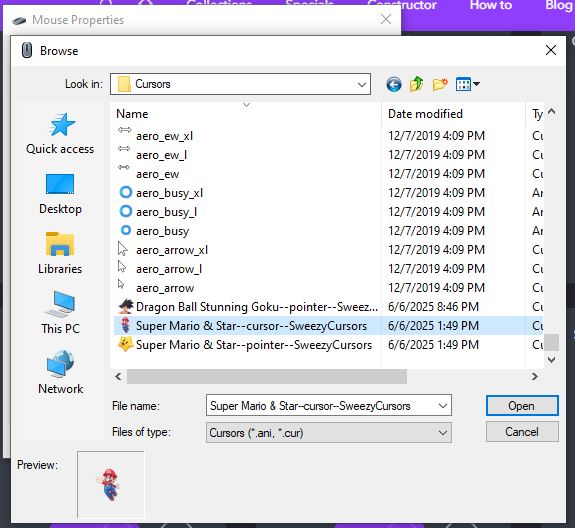The width and height of the screenshot is (575, 528).
Task: Open This PC in sidebar
Action: pyautogui.click(x=60, y=313)
